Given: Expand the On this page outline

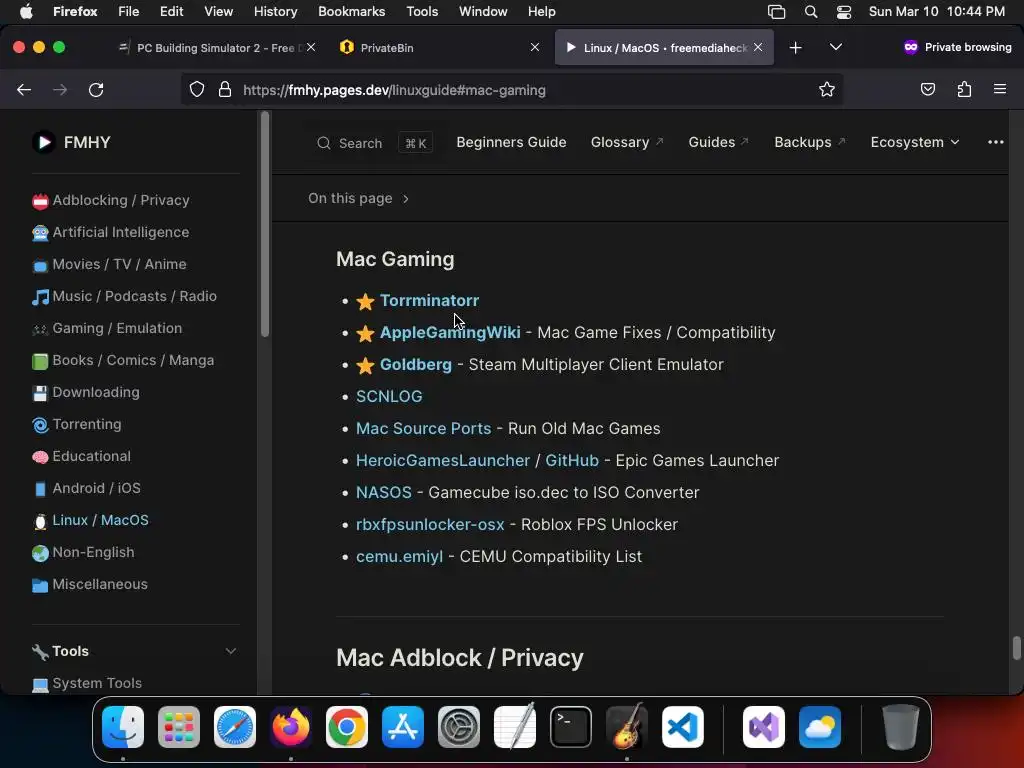Looking at the screenshot, I should 359,198.
